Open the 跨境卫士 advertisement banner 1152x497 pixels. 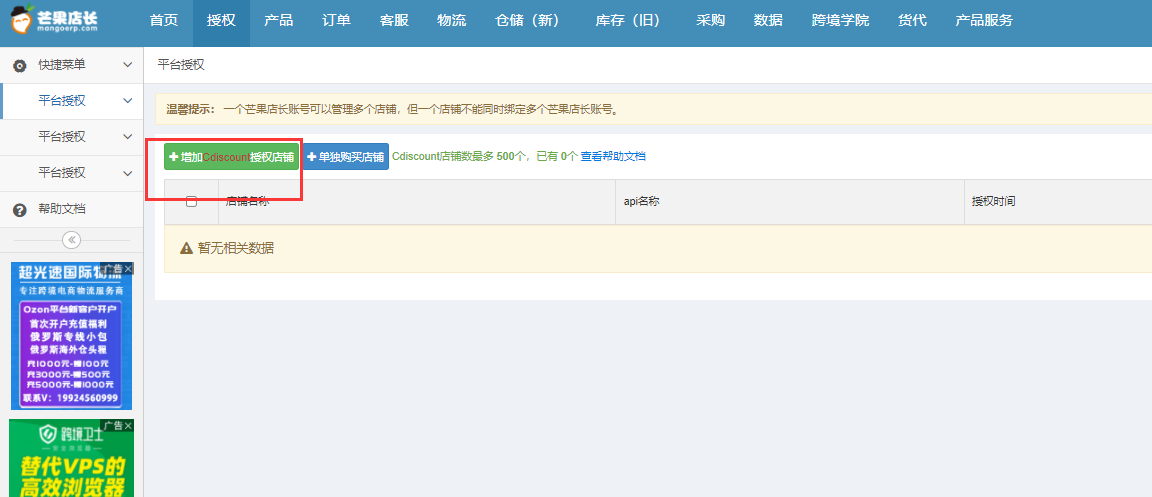click(71, 458)
